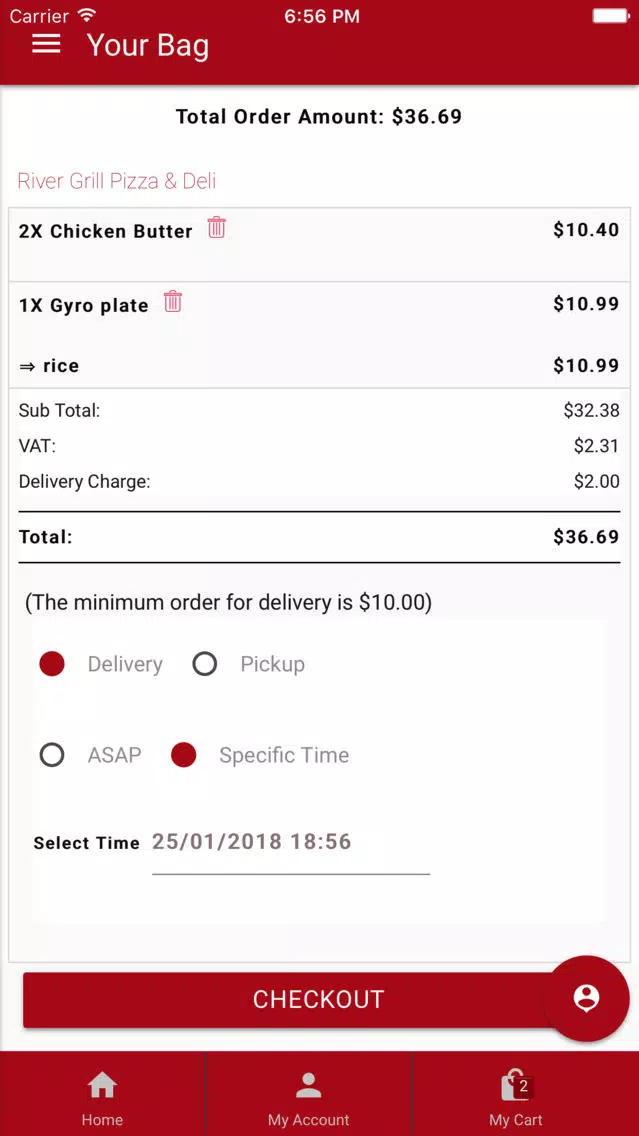Open River Grill Pizza & Deli link
Image resolution: width=639 pixels, height=1136 pixels.
pos(117,180)
